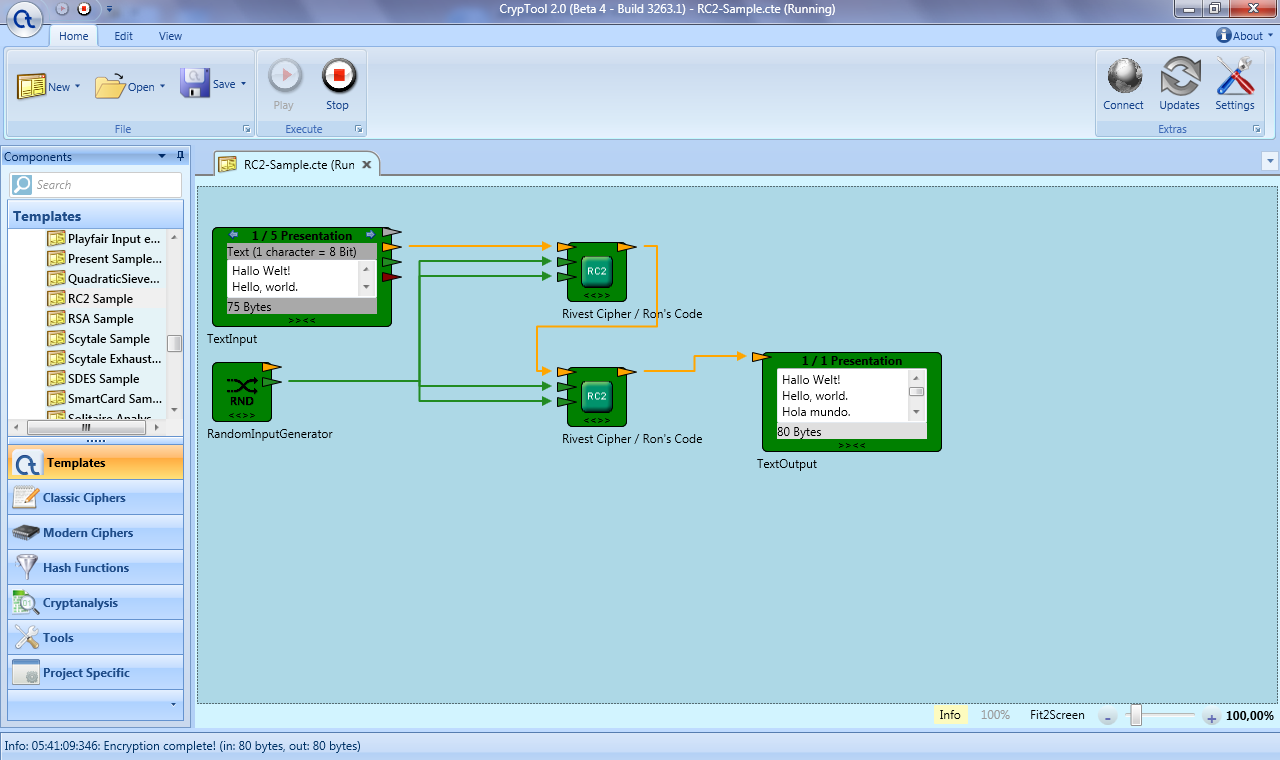
Task: Select the RC2 Sample template
Action: click(100, 299)
